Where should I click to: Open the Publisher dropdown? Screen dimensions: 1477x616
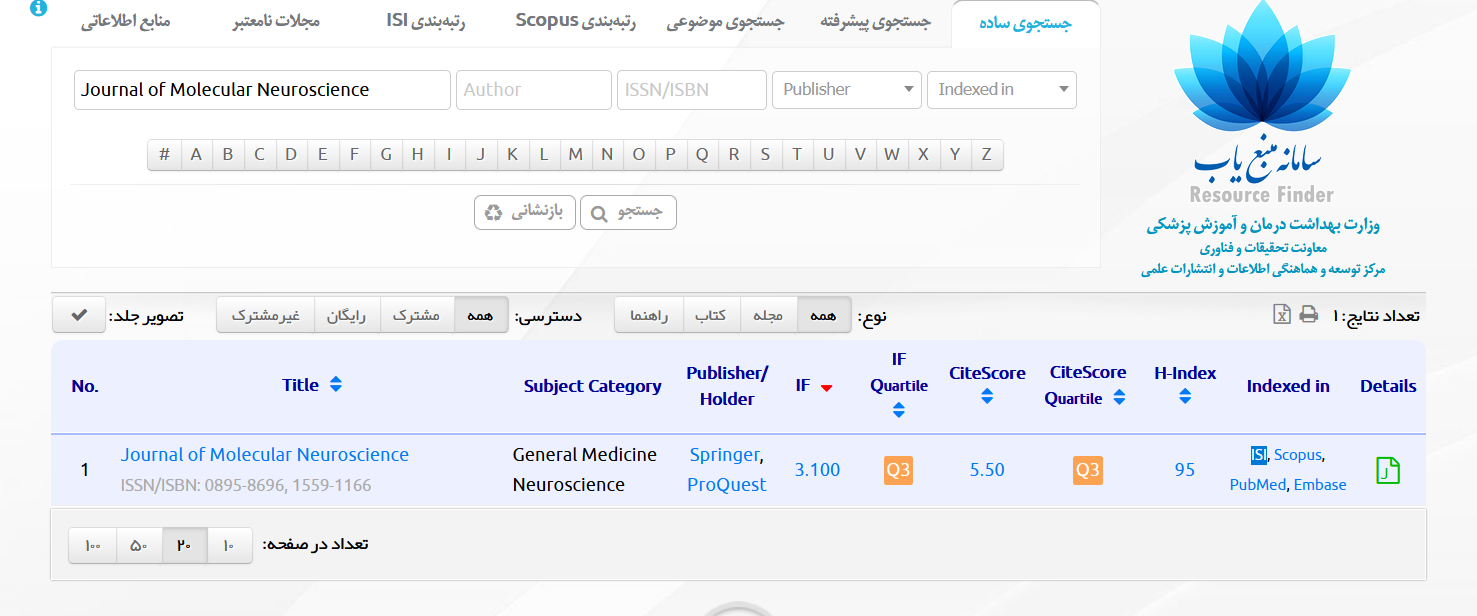pos(846,89)
